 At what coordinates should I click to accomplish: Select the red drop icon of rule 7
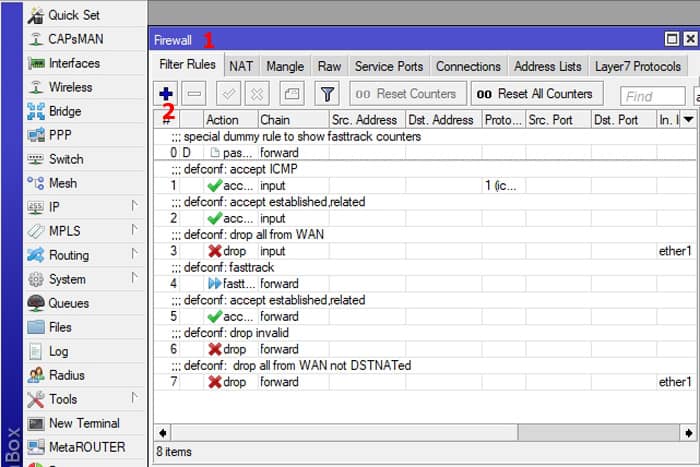point(215,382)
